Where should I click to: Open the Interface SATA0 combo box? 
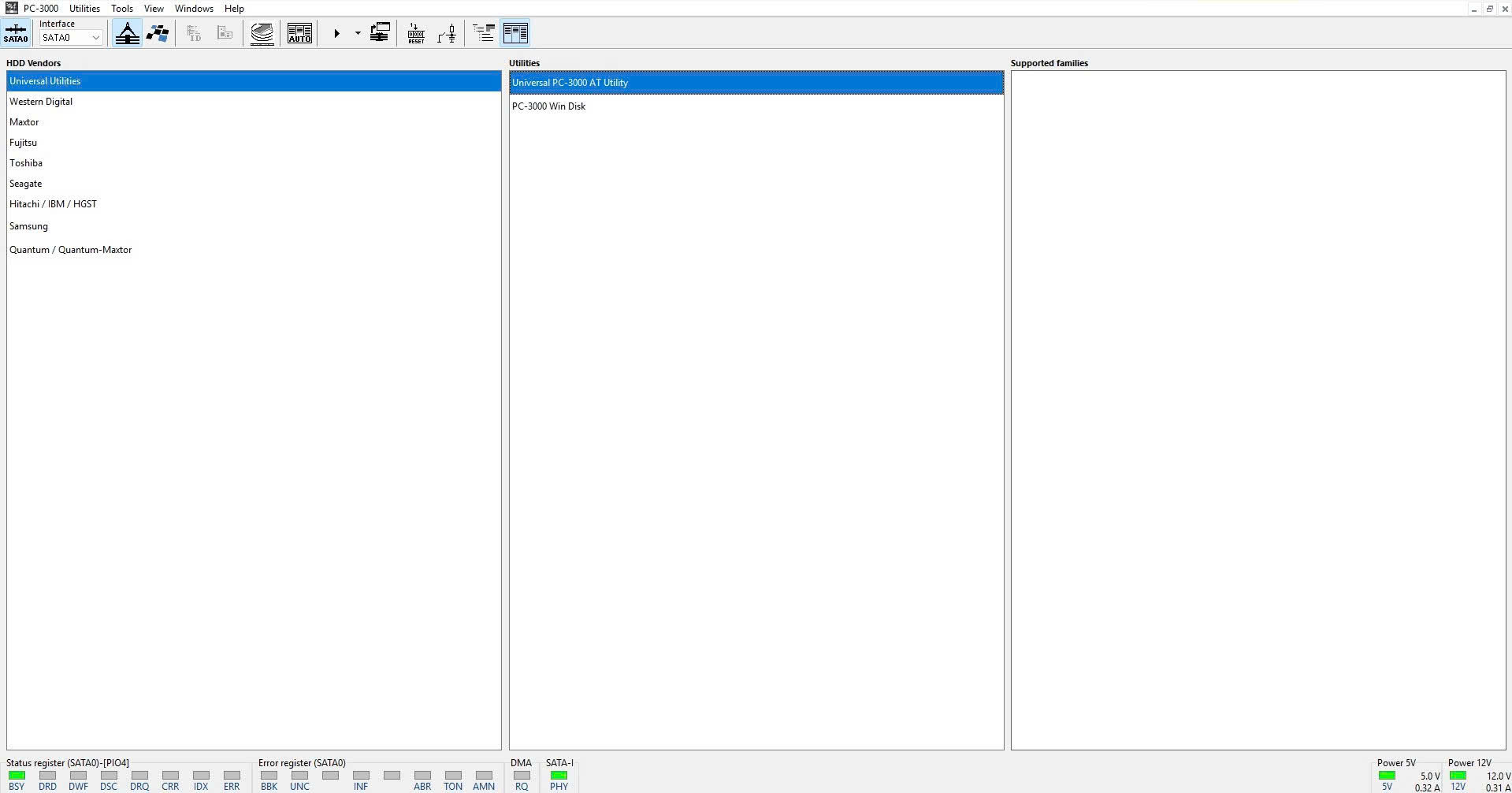point(71,38)
